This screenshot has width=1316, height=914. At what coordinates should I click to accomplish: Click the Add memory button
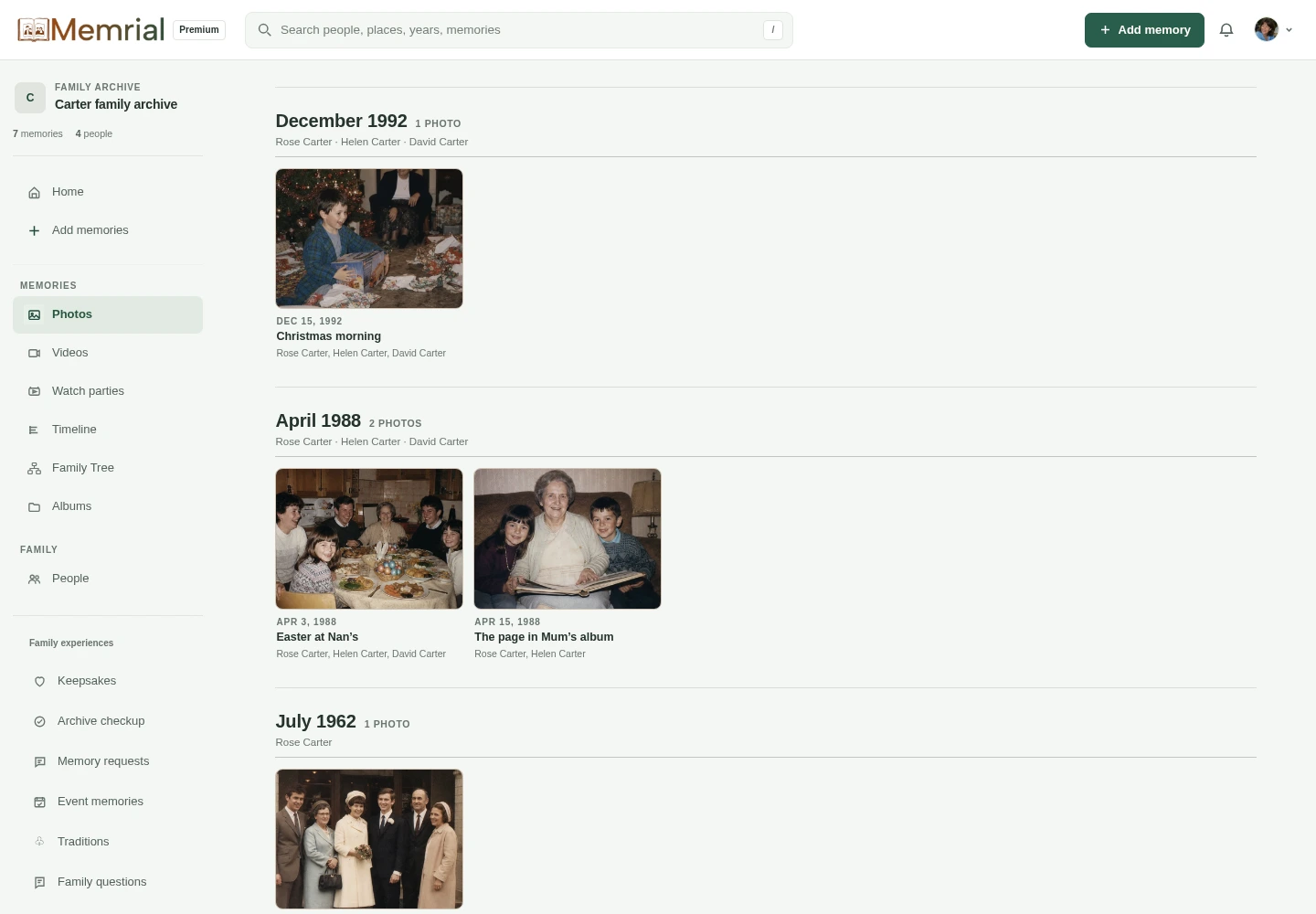click(x=1144, y=30)
